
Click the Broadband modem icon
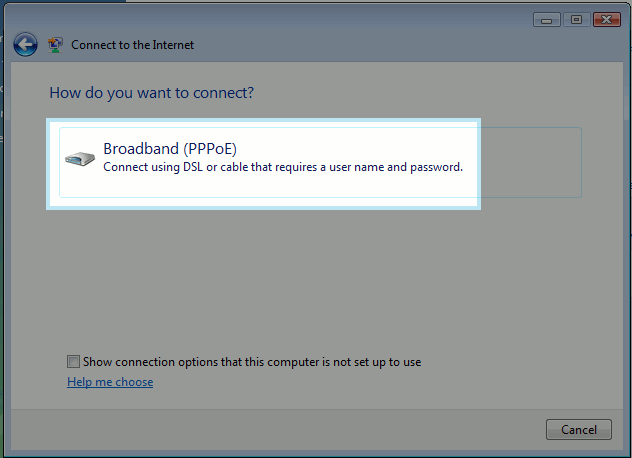click(x=79, y=159)
